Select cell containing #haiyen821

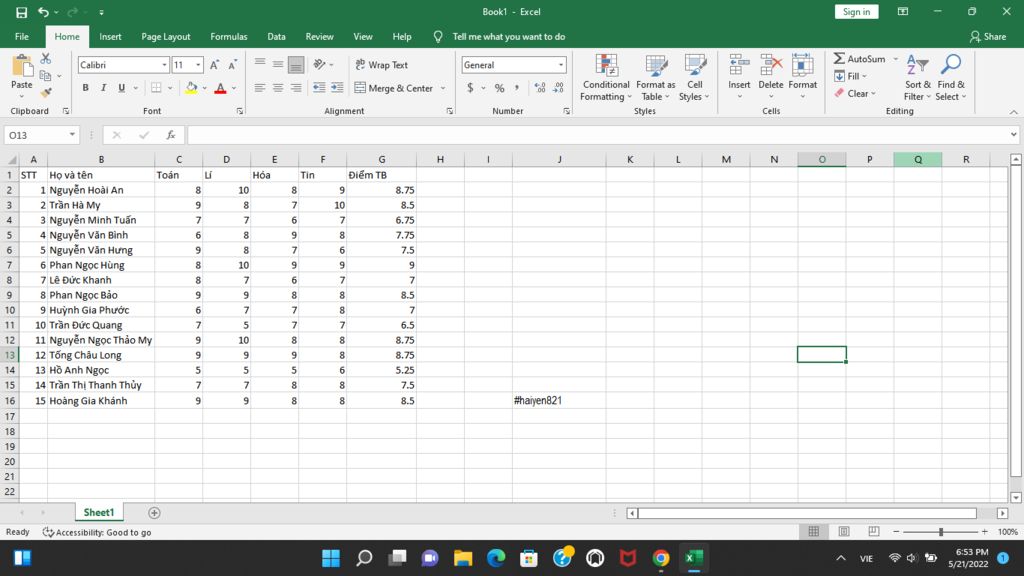pyautogui.click(x=559, y=400)
